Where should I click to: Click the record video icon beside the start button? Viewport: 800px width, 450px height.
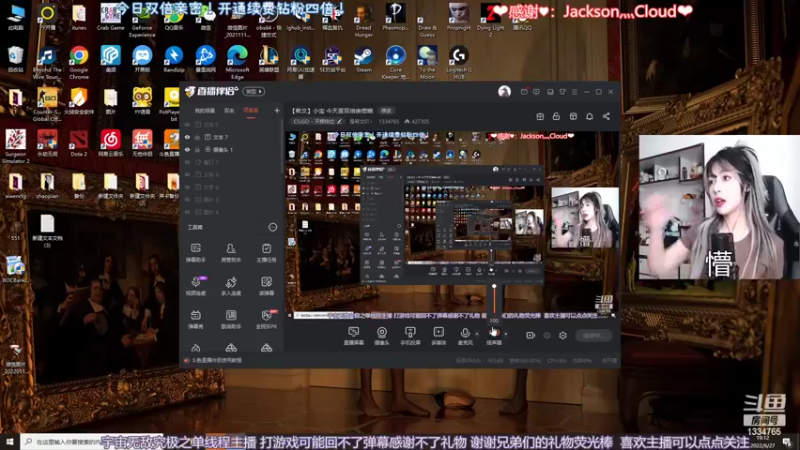point(531,335)
